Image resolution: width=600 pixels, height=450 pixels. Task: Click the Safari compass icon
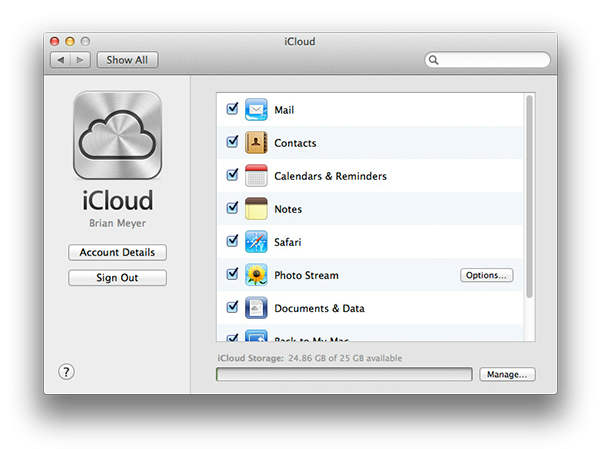(x=256, y=241)
